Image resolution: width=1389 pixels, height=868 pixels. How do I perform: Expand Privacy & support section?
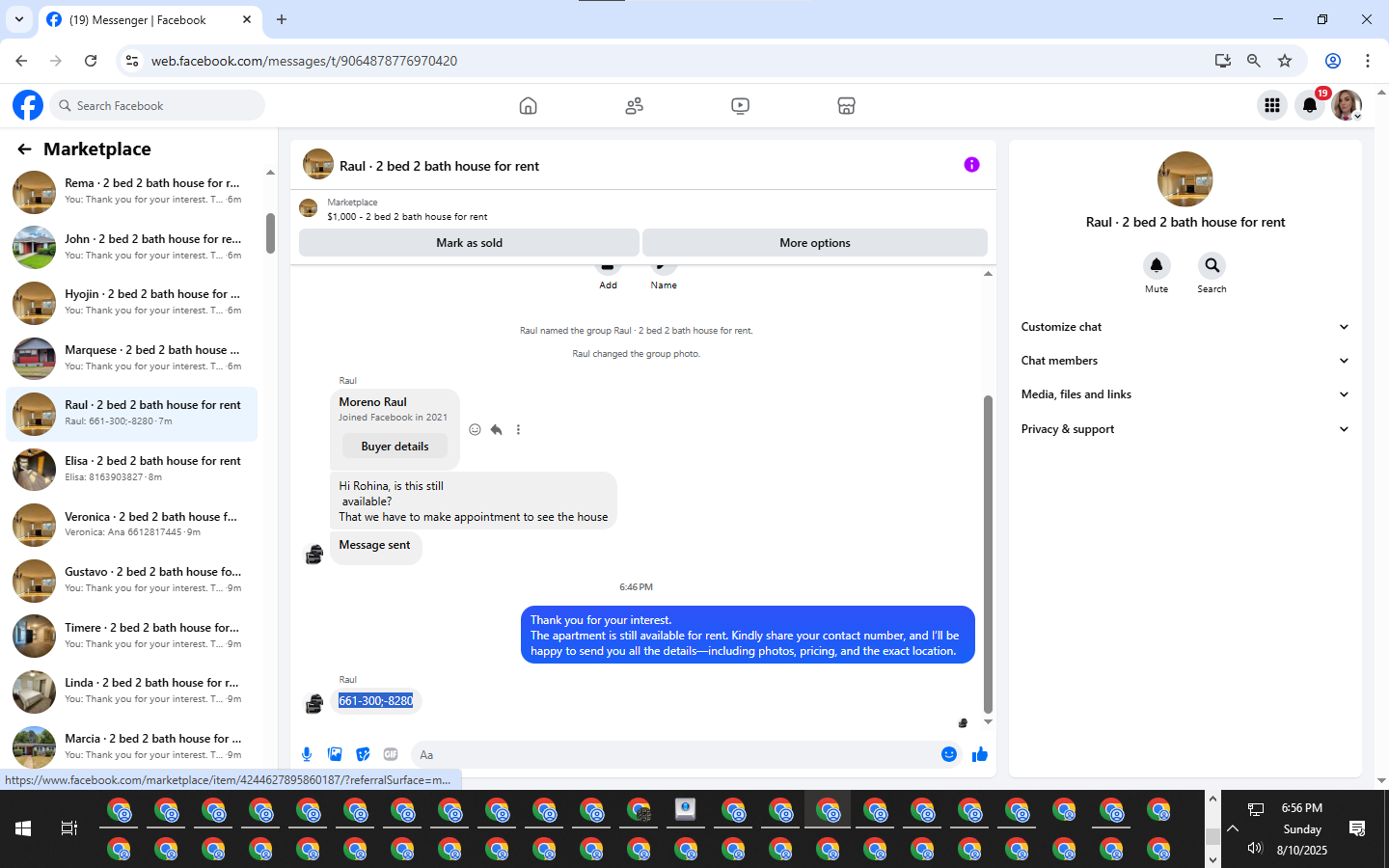pyautogui.click(x=1185, y=429)
